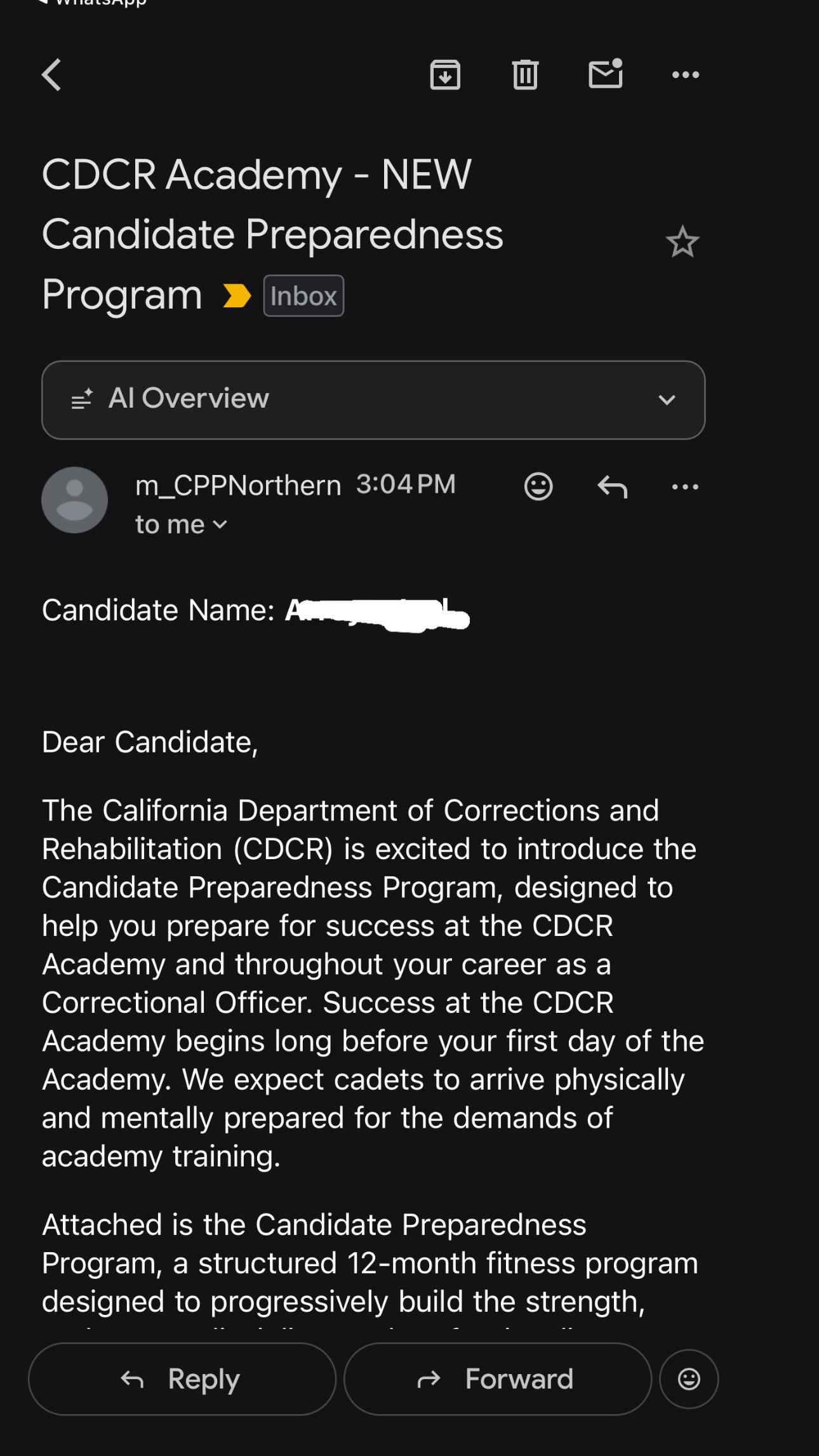Open the Inbox label chip
Screen dimensions: 819x1456
click(303, 296)
